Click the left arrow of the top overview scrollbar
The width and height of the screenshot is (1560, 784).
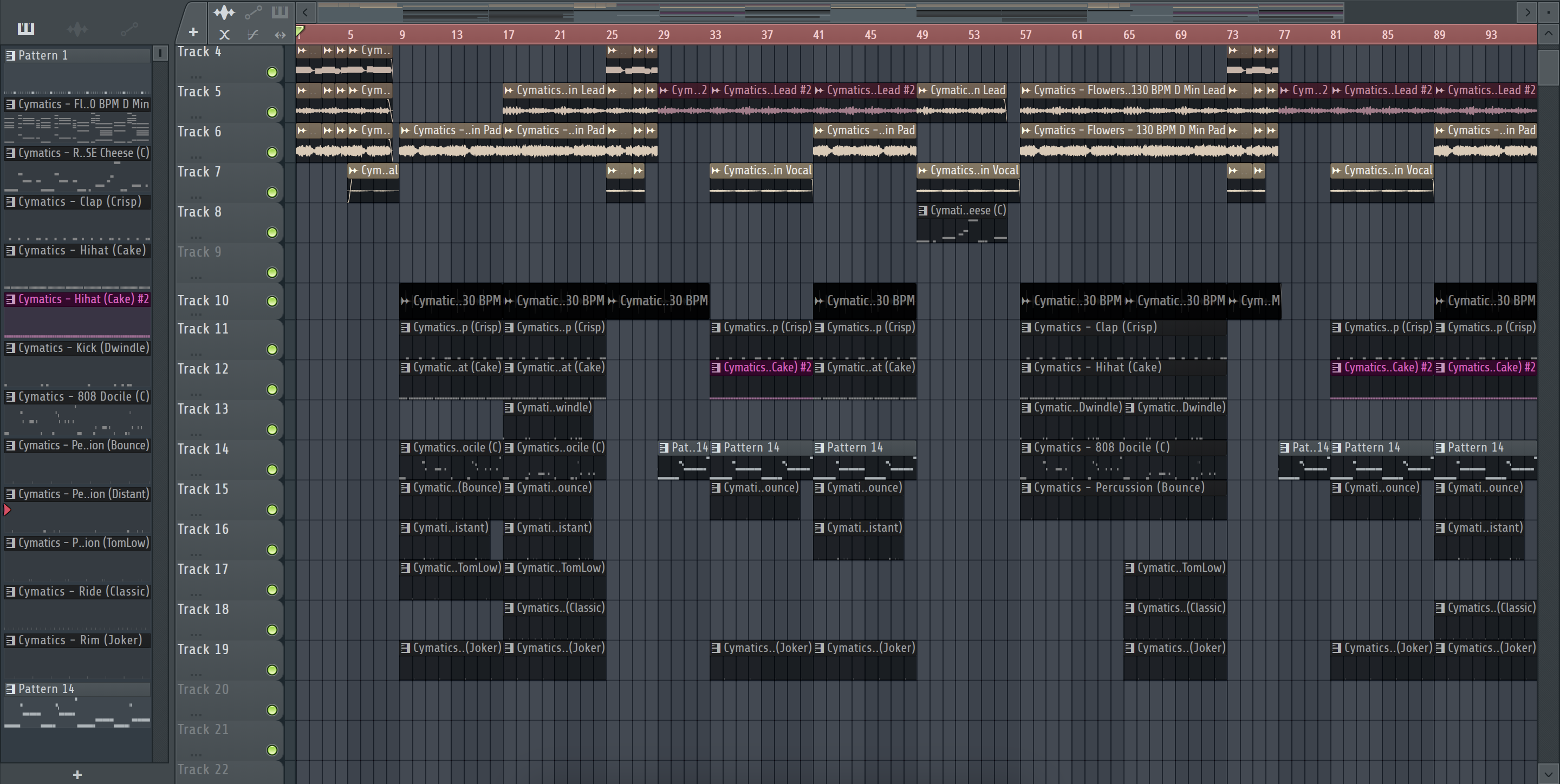(306, 12)
